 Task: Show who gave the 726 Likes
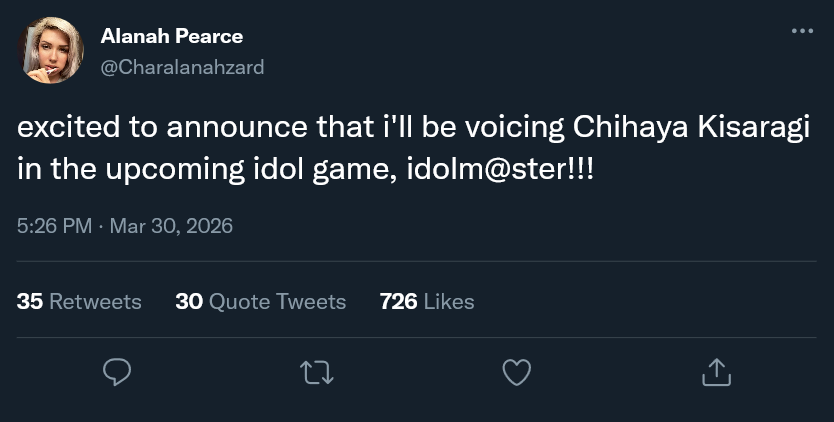427,301
